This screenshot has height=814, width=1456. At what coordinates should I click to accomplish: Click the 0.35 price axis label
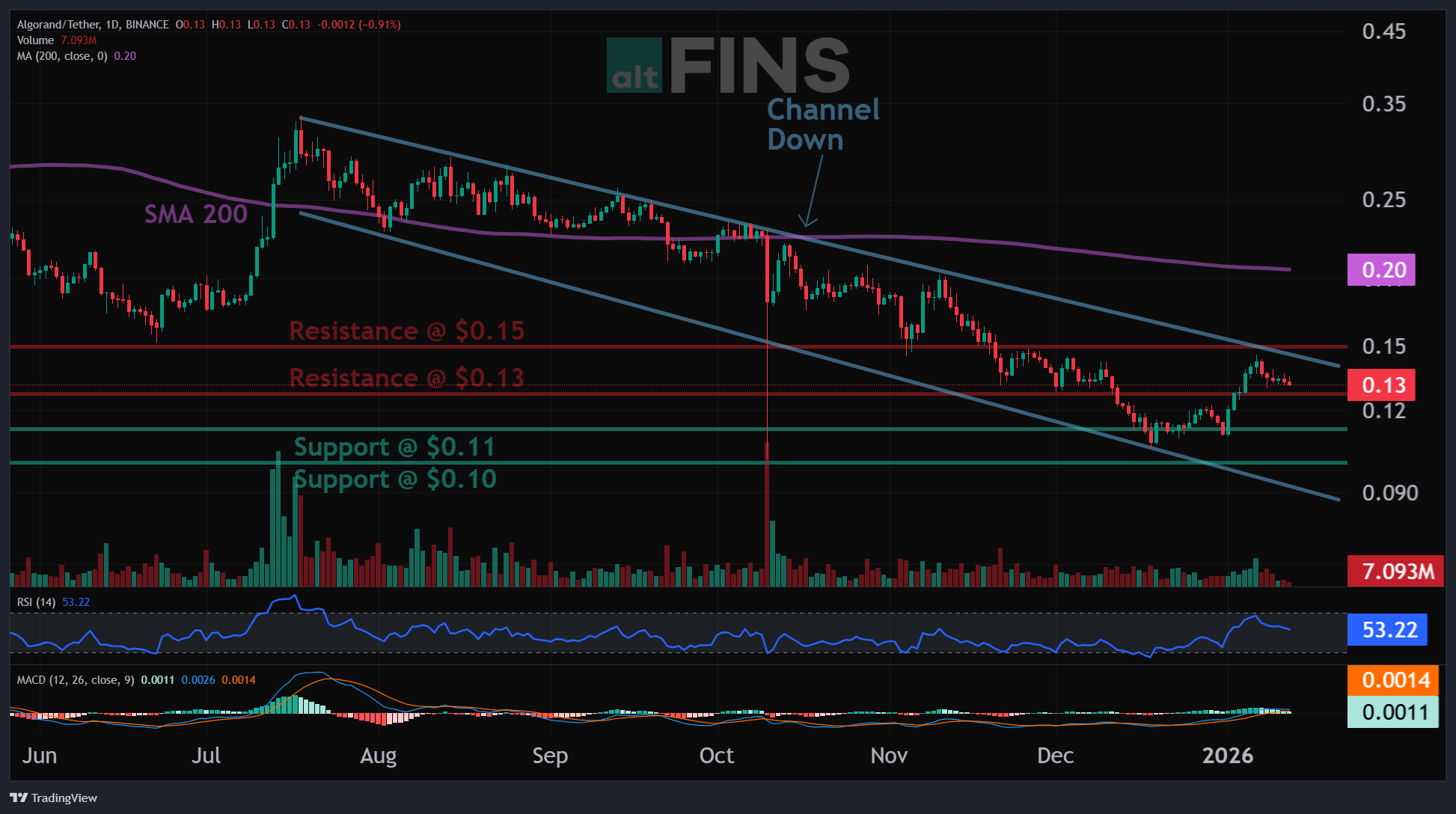coord(1383,104)
